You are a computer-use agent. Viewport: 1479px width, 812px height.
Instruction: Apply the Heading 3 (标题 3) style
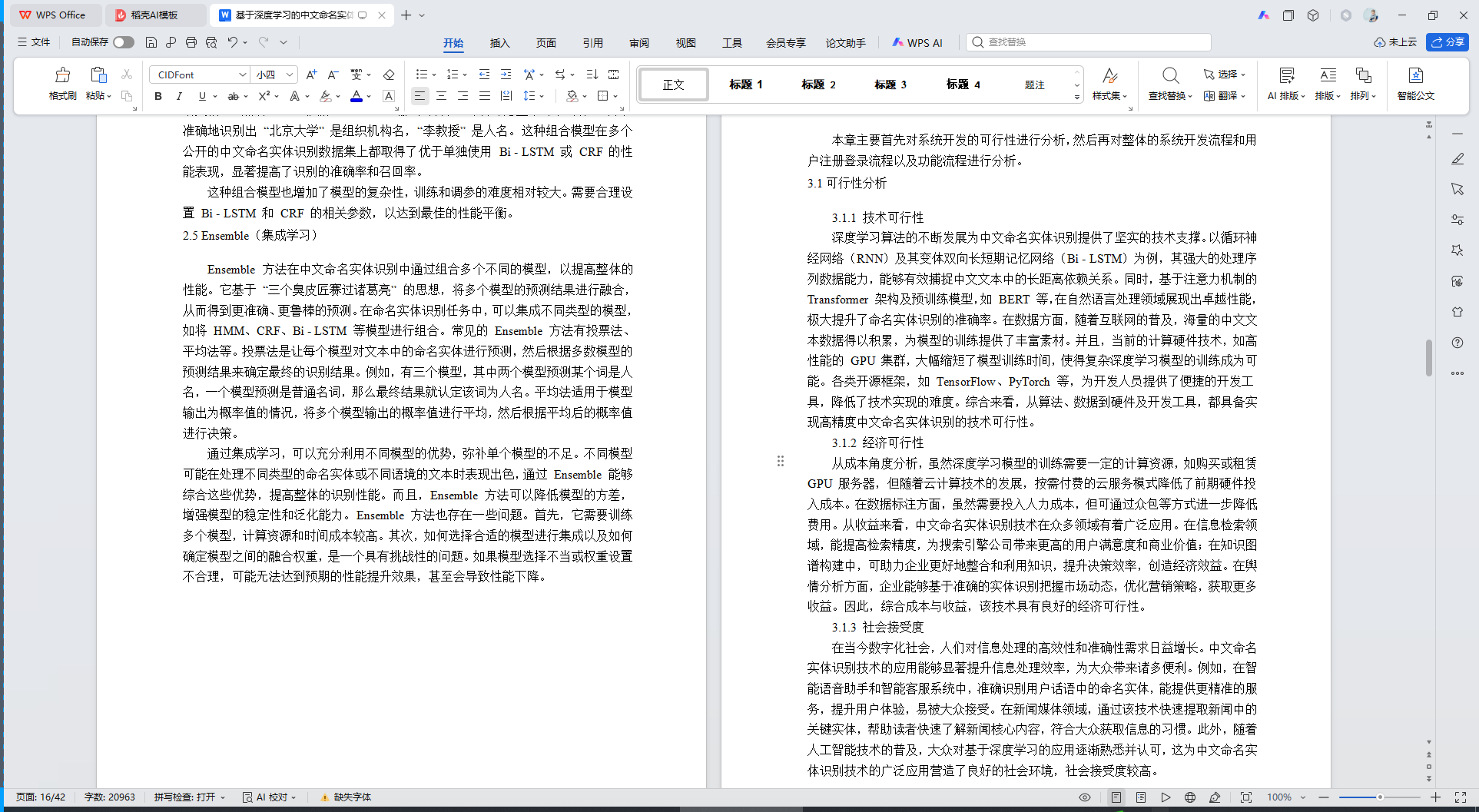(890, 85)
